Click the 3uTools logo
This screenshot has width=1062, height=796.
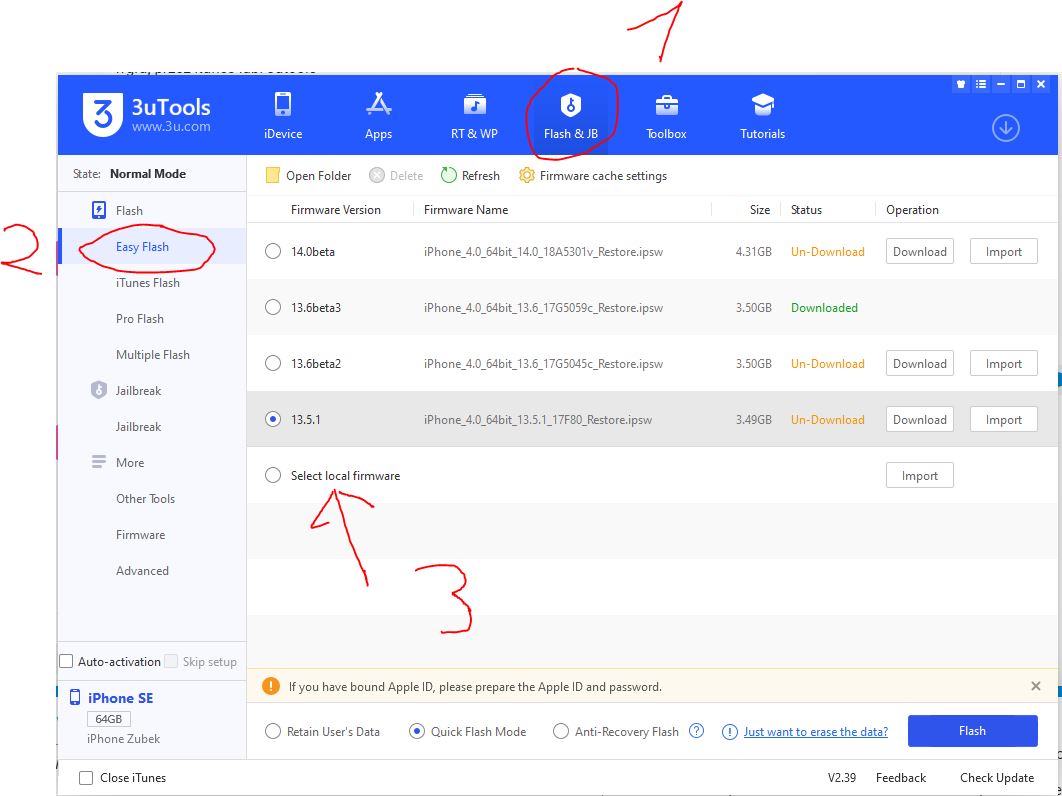[x=146, y=114]
